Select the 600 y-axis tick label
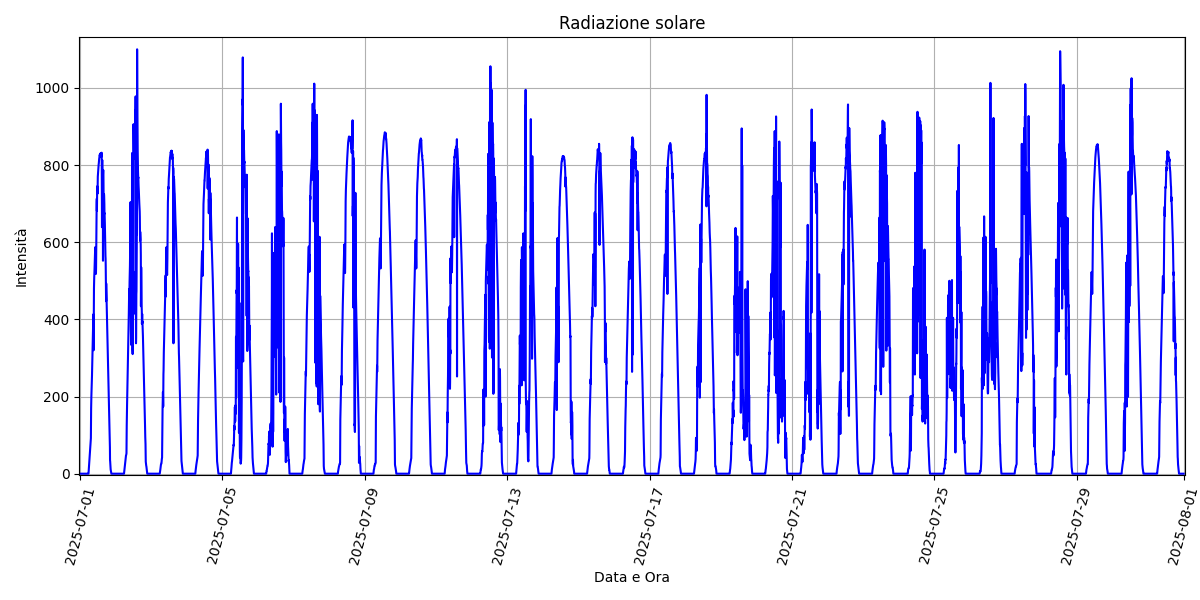The width and height of the screenshot is (1200, 600). click(x=58, y=242)
